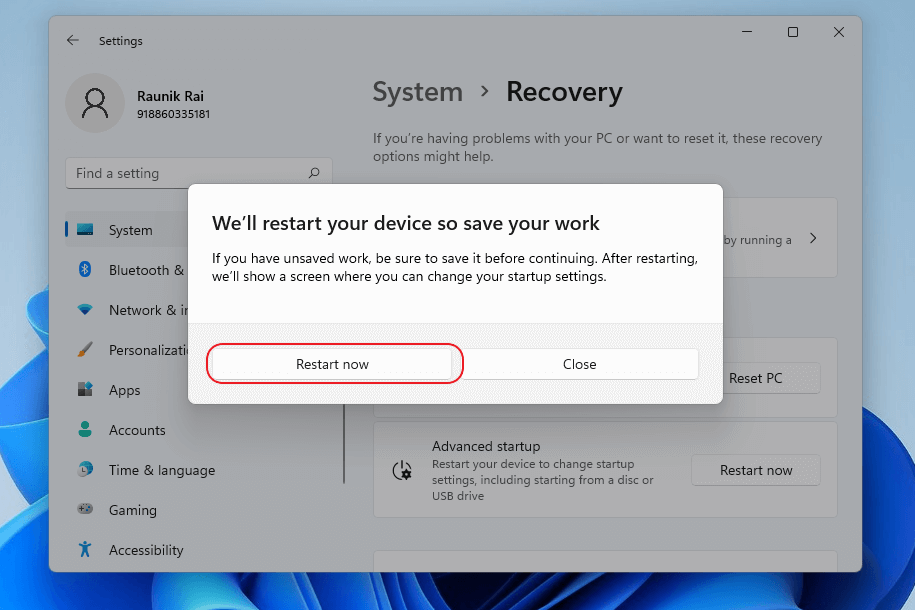Click the Gaming controller icon
Image resolution: width=915 pixels, height=610 pixels.
click(85, 509)
